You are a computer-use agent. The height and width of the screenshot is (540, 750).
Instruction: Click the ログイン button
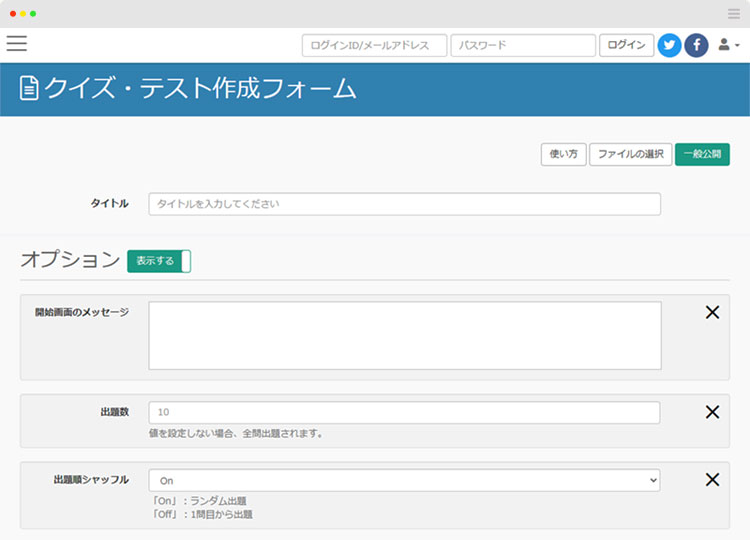[x=626, y=45]
